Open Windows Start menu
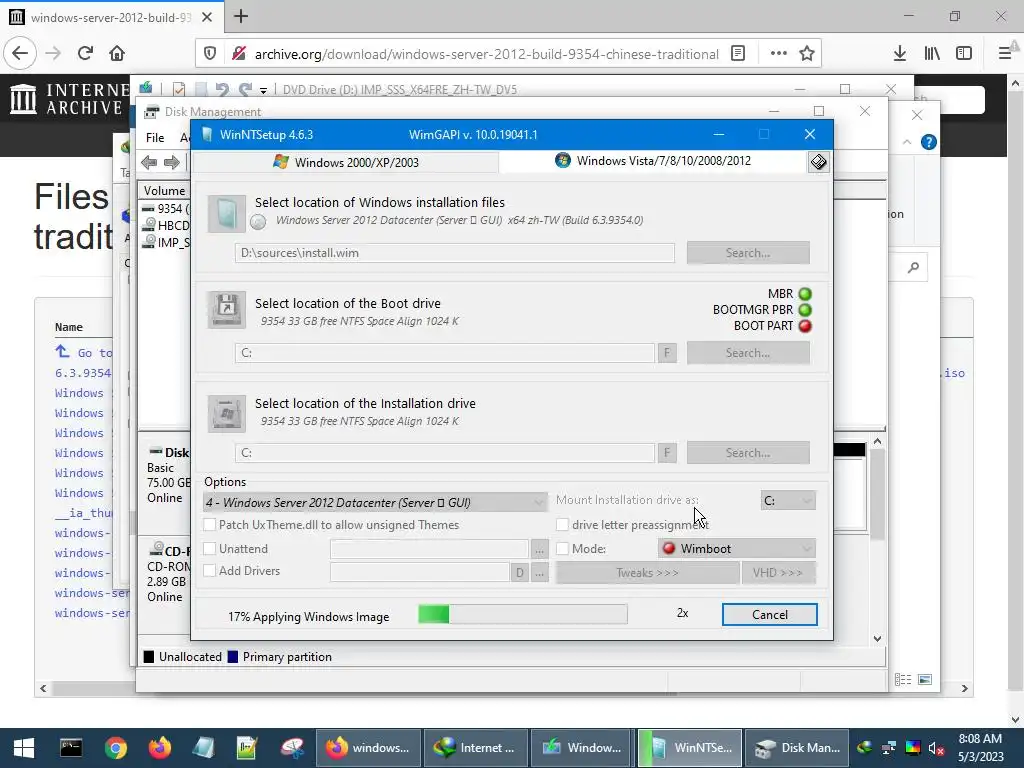1024x768 pixels. [x=24, y=748]
